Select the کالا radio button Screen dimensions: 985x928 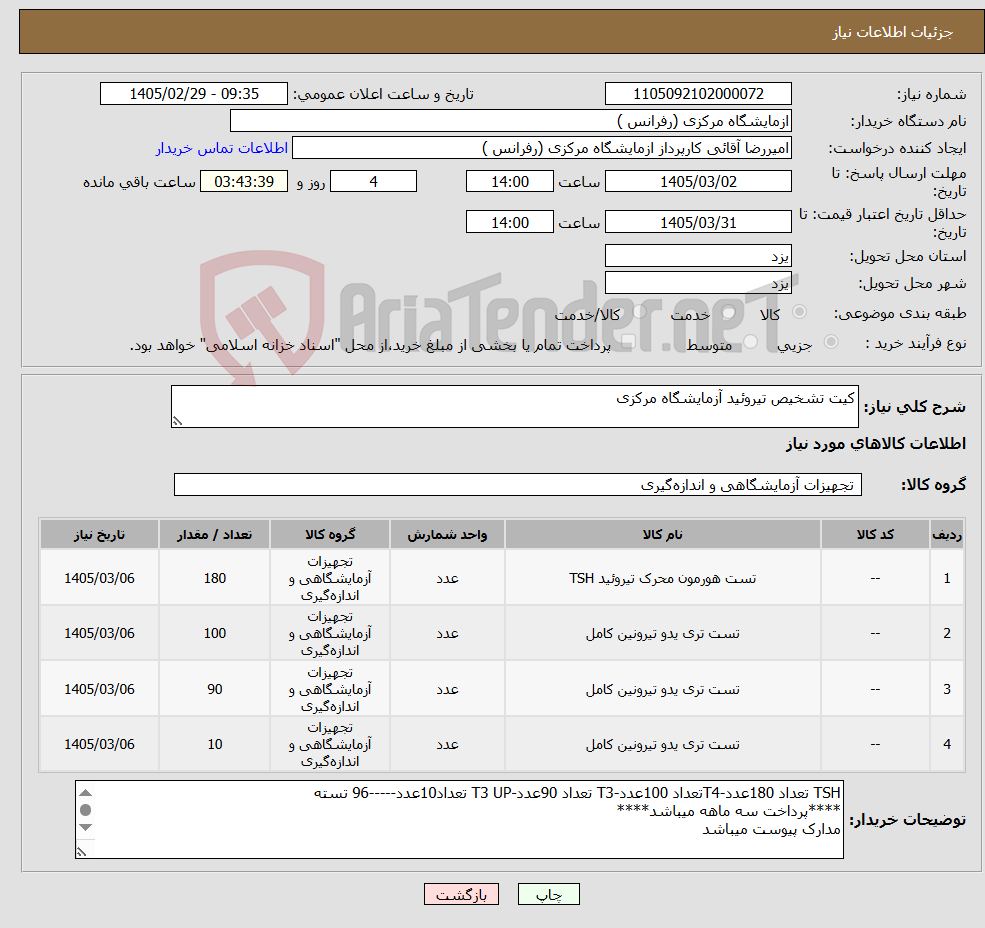coord(800,312)
